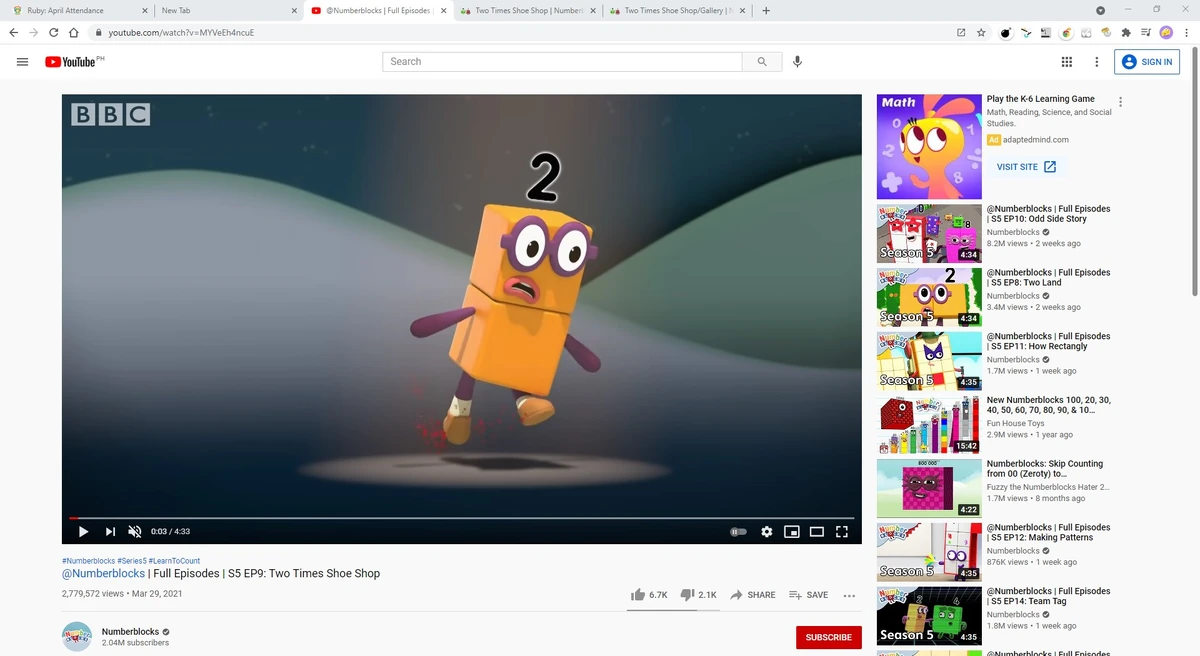Open the 'Two Land' episode thumbnail

928,296
